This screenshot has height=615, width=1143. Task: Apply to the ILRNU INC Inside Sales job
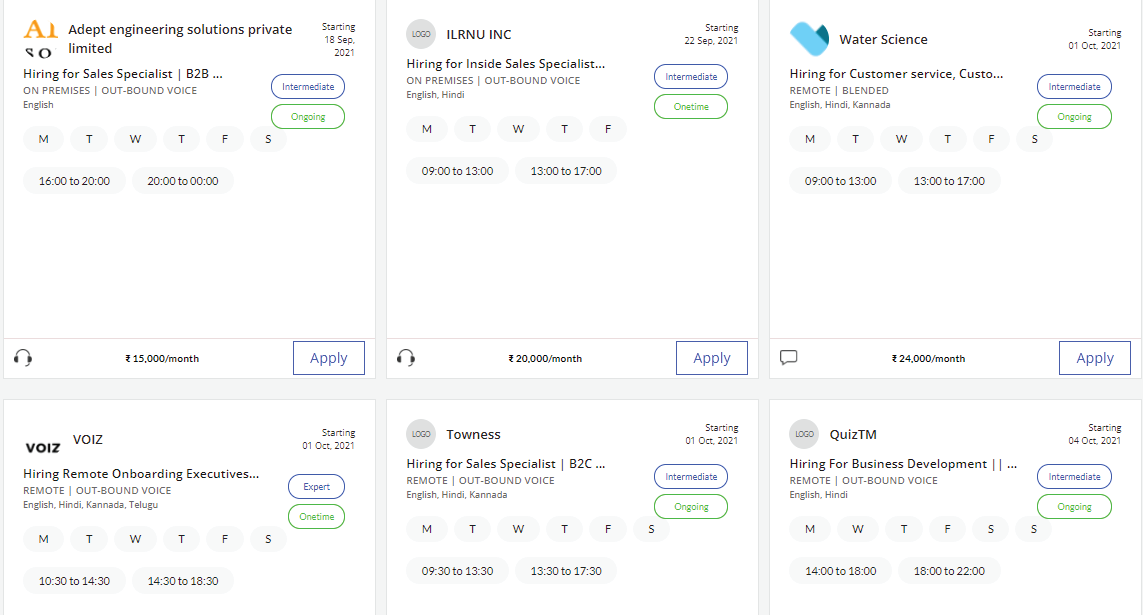[711, 358]
